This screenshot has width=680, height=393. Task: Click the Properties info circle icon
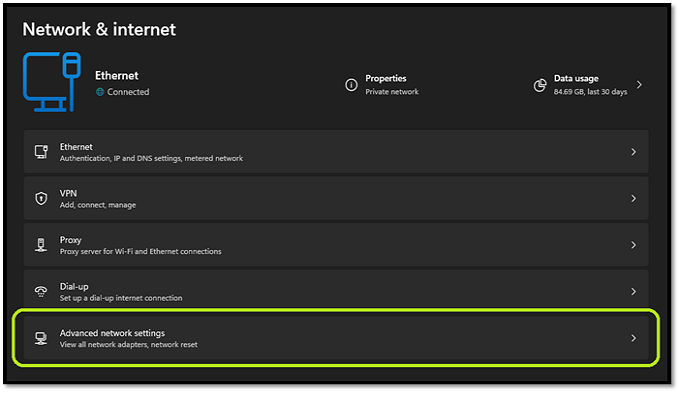click(351, 85)
